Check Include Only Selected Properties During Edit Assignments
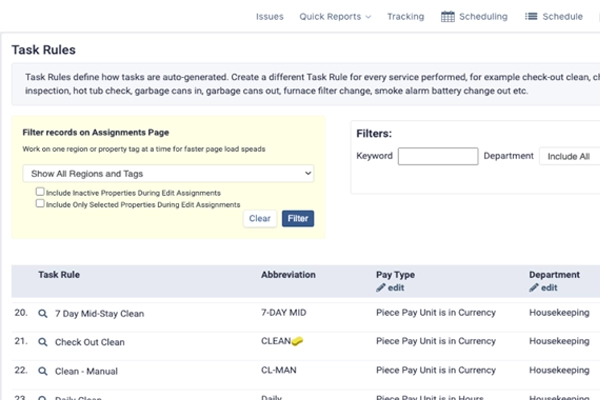This screenshot has height=400, width=600. coord(40,203)
